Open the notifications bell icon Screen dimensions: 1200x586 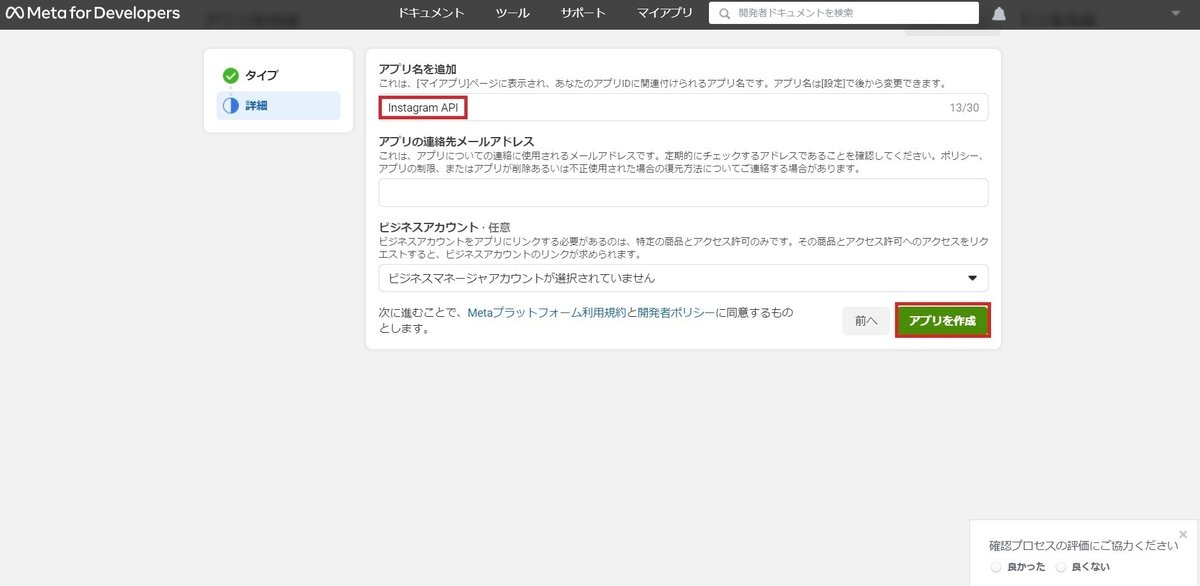point(999,14)
